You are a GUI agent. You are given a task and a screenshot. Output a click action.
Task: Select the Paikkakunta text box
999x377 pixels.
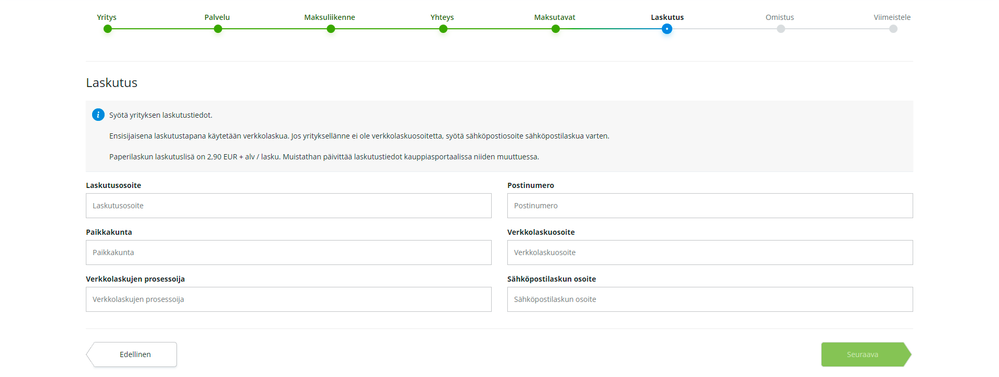click(x=289, y=252)
